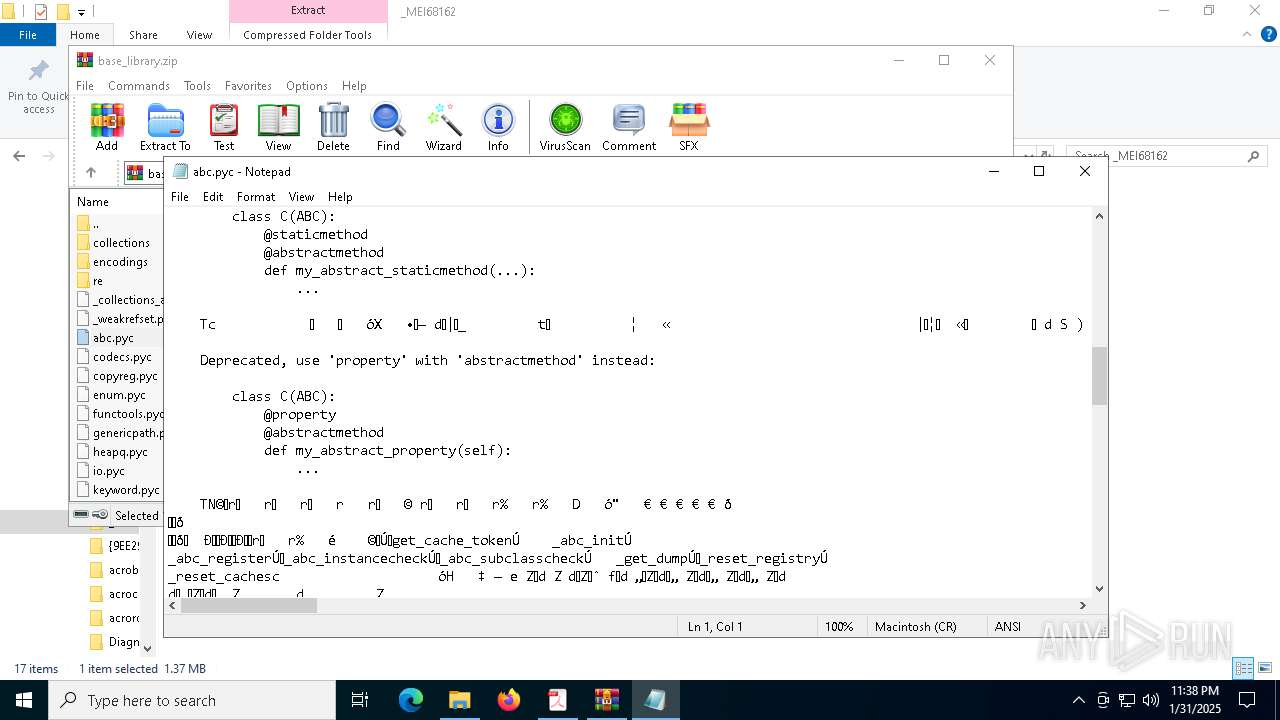Expand the Explorer ribbon chevron
Screen dimensions: 1280x720
click(1246, 34)
